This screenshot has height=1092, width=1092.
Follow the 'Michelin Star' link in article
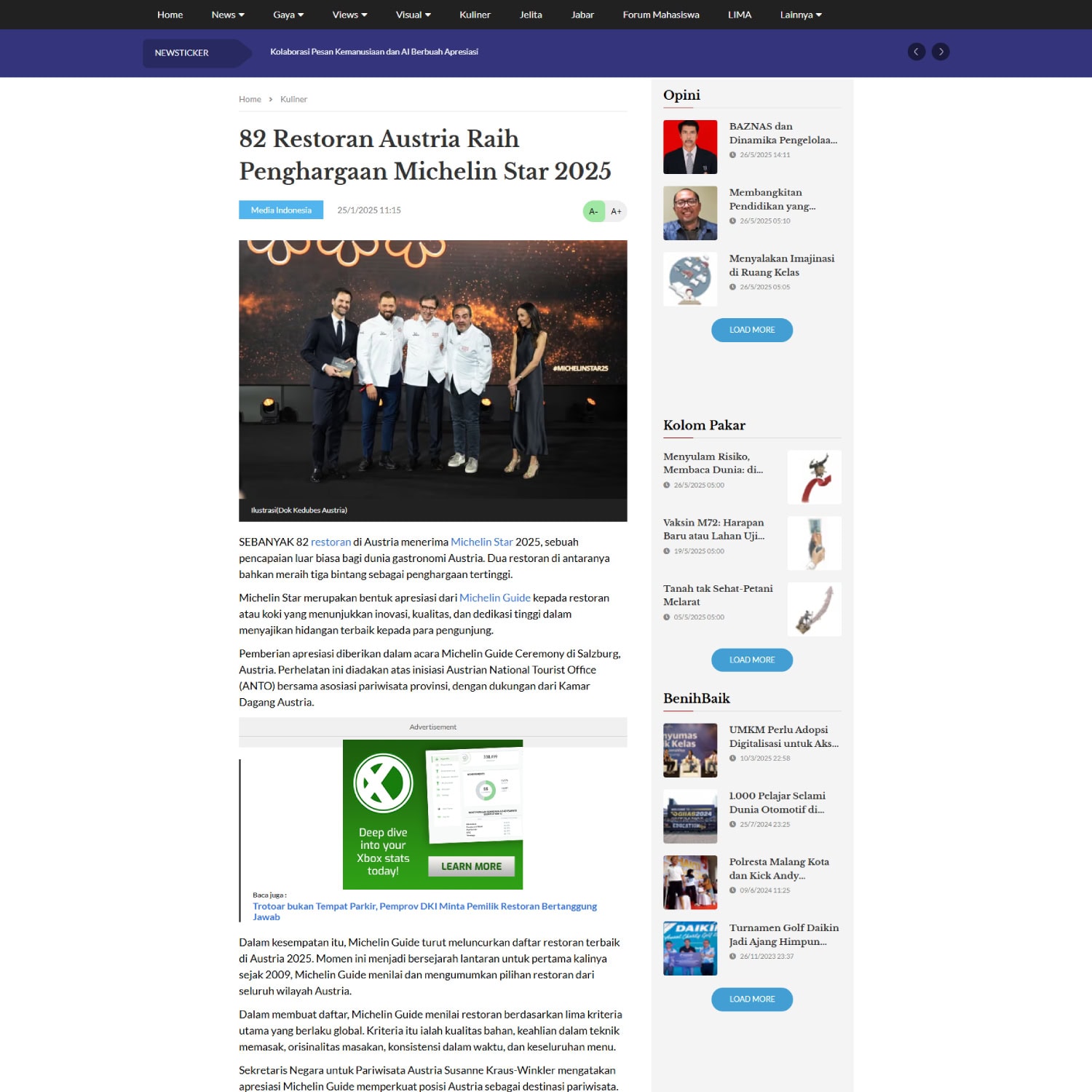(x=482, y=542)
